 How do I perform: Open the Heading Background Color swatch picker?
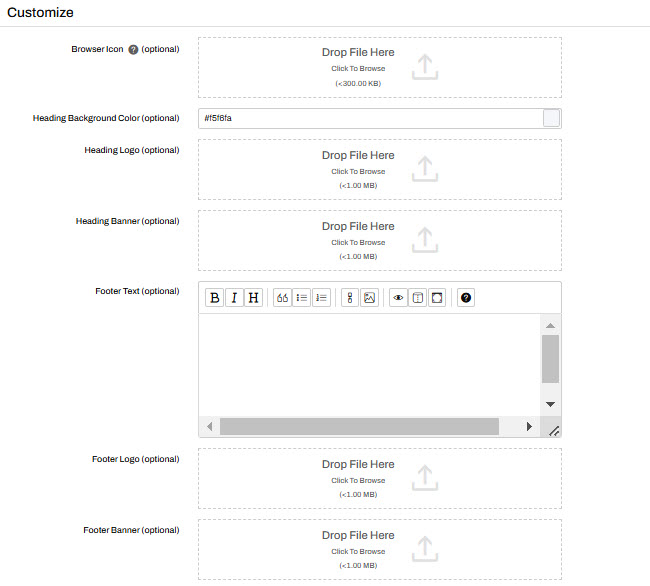click(x=551, y=119)
